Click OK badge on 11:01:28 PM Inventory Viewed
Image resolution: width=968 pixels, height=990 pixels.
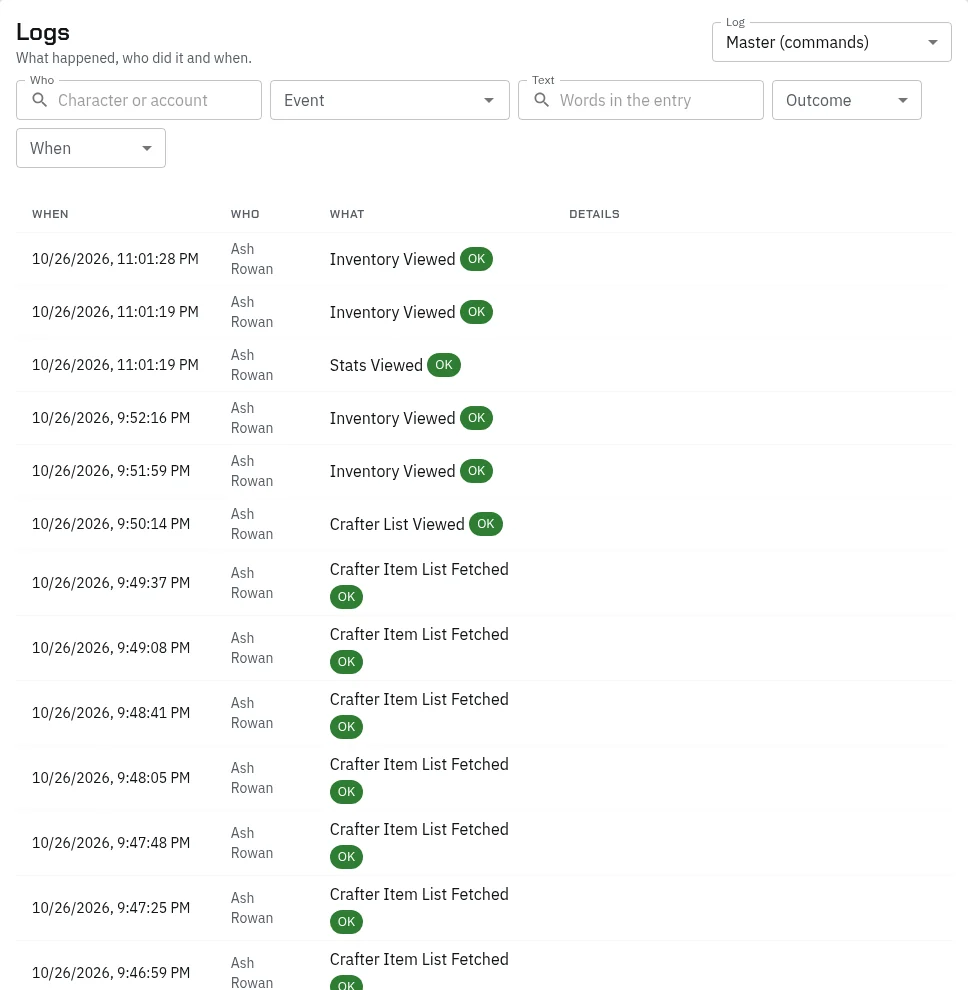[x=476, y=259]
